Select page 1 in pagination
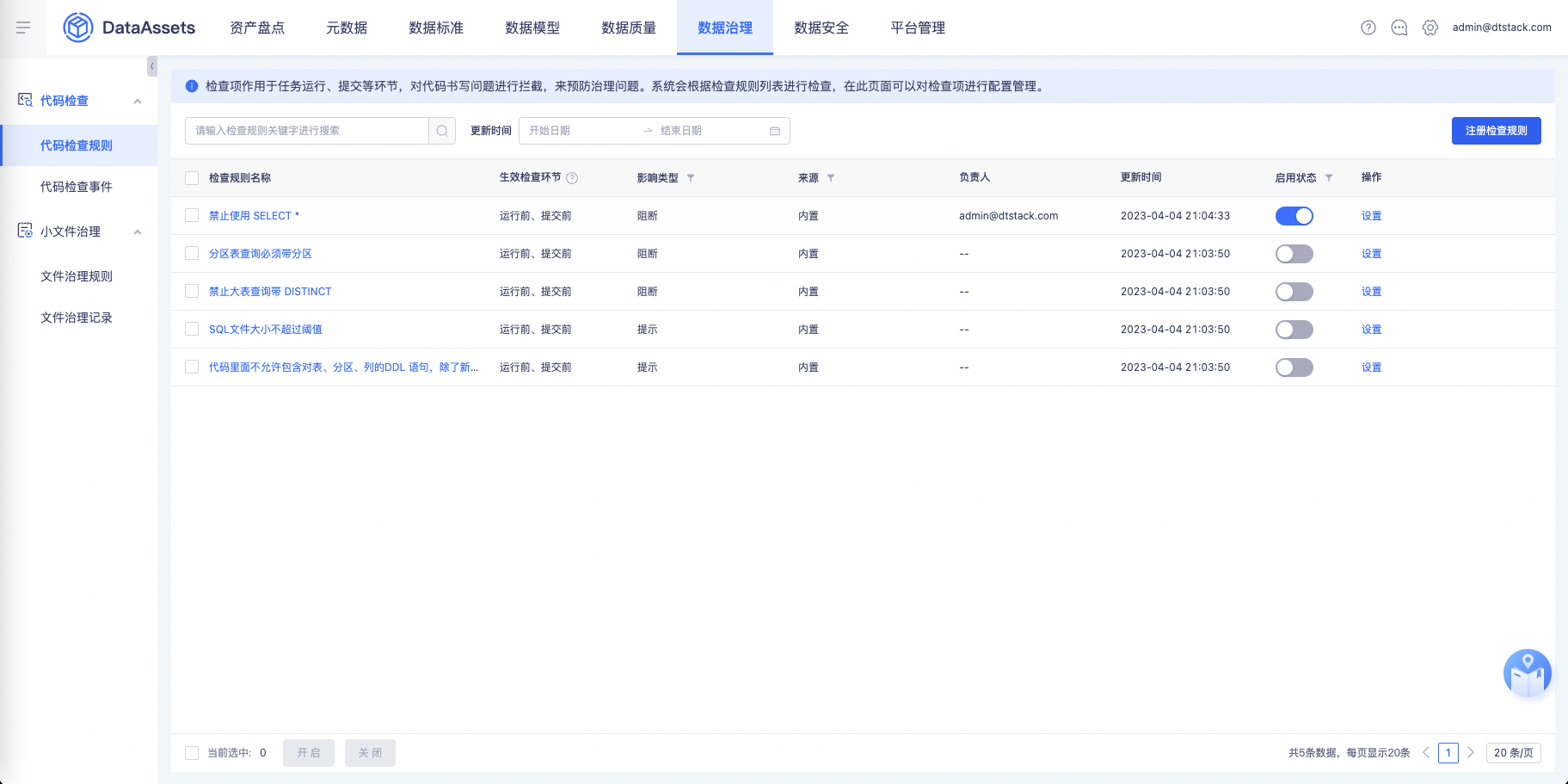The width and height of the screenshot is (1568, 784). (x=1448, y=752)
